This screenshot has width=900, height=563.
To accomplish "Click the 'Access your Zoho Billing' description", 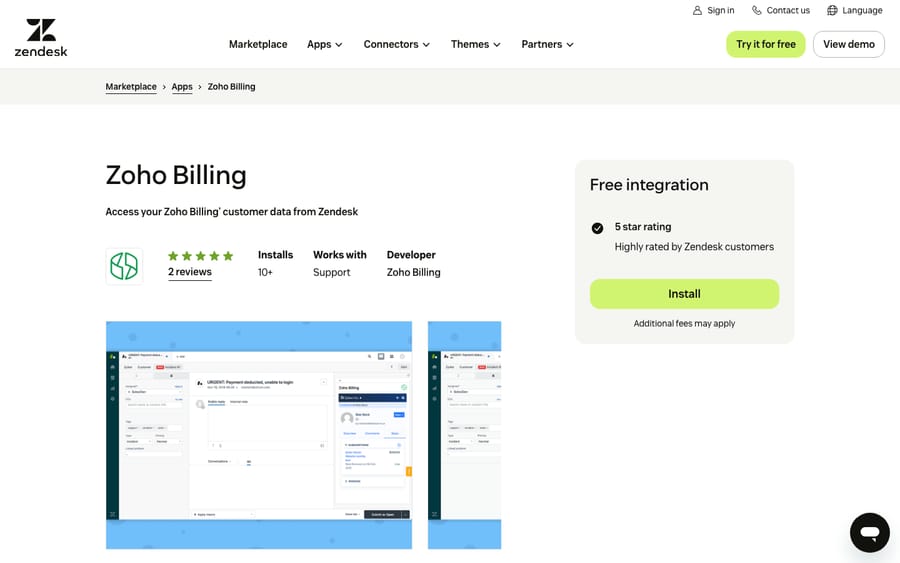I will [231, 212].
